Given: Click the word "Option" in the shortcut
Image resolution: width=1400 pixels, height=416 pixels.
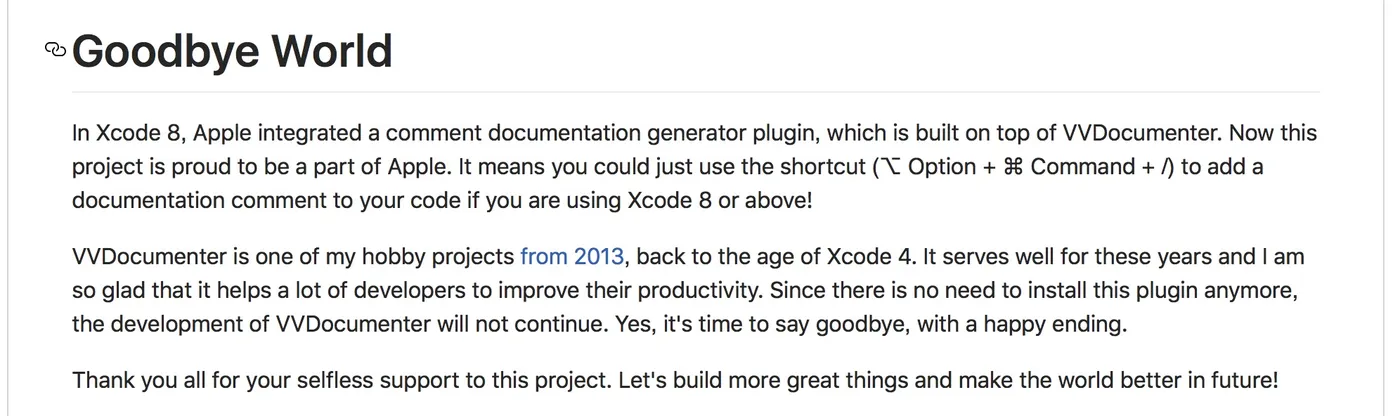Looking at the screenshot, I should coord(941,166).
